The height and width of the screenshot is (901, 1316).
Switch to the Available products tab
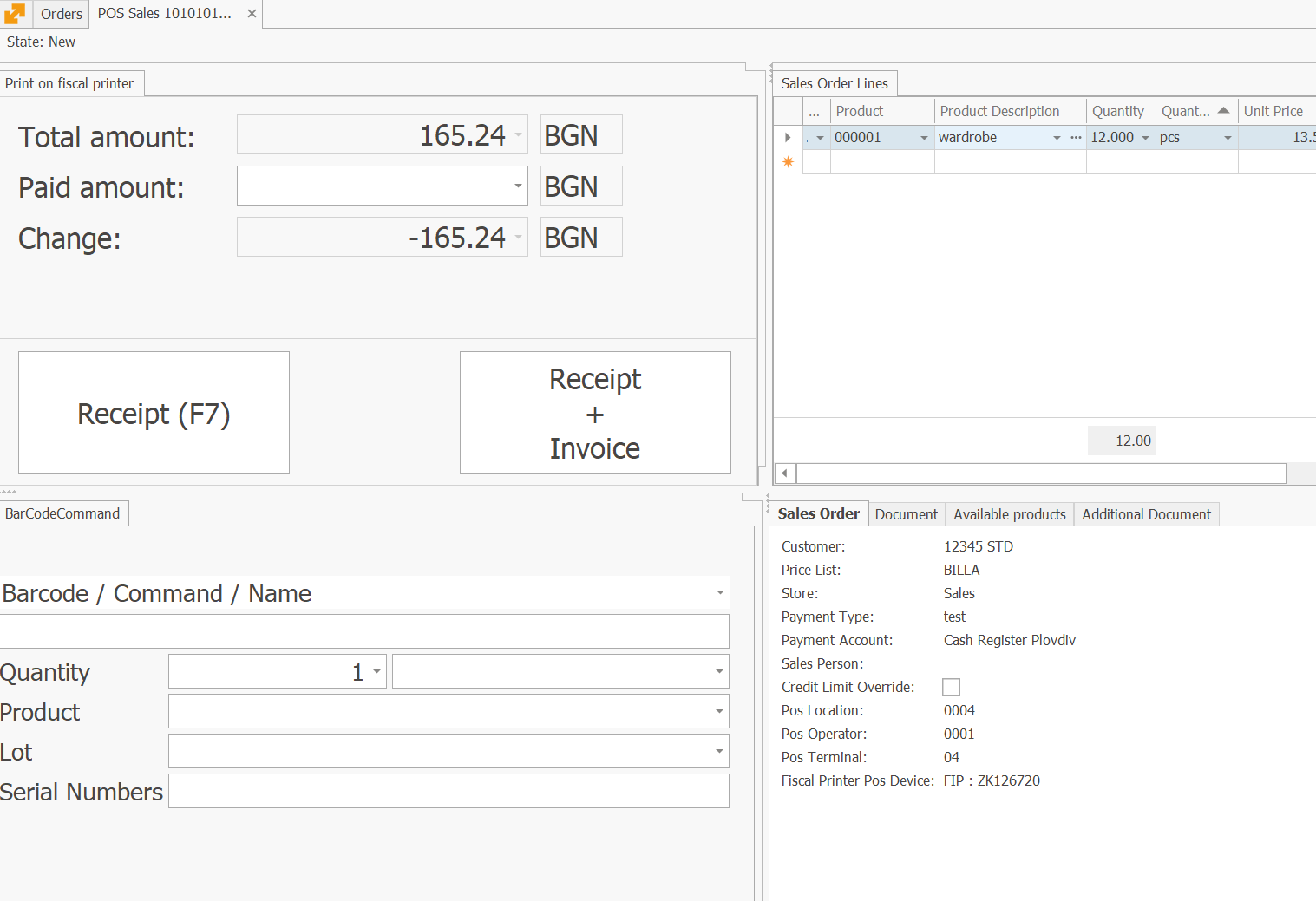click(1010, 514)
